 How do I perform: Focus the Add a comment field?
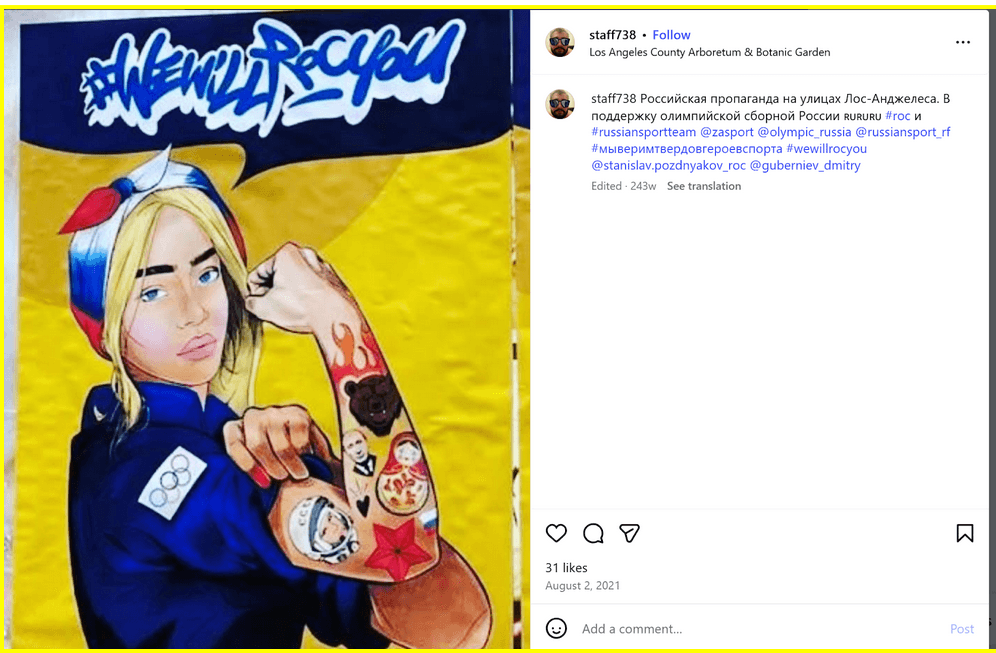point(759,629)
